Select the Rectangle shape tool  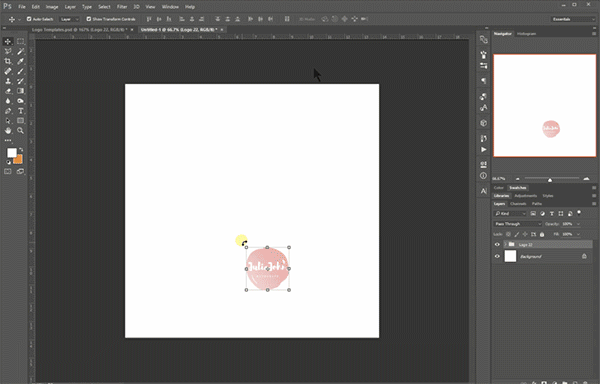point(20,121)
